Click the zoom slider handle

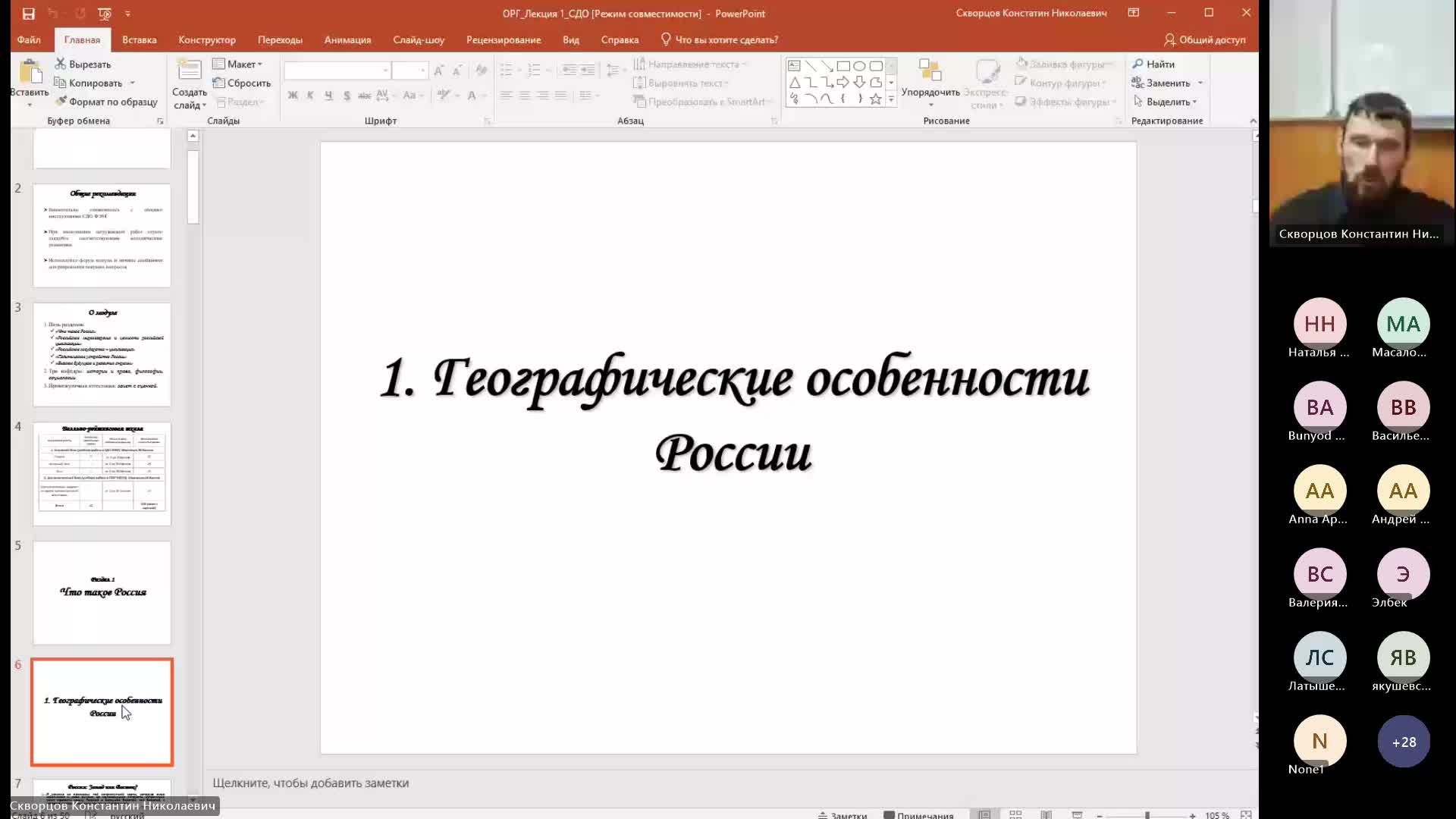1147,815
